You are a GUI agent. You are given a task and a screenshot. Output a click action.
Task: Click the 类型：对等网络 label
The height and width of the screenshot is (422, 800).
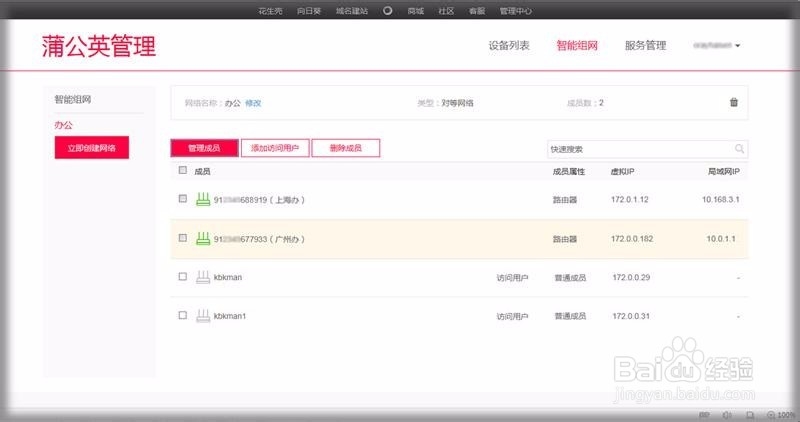click(x=445, y=103)
